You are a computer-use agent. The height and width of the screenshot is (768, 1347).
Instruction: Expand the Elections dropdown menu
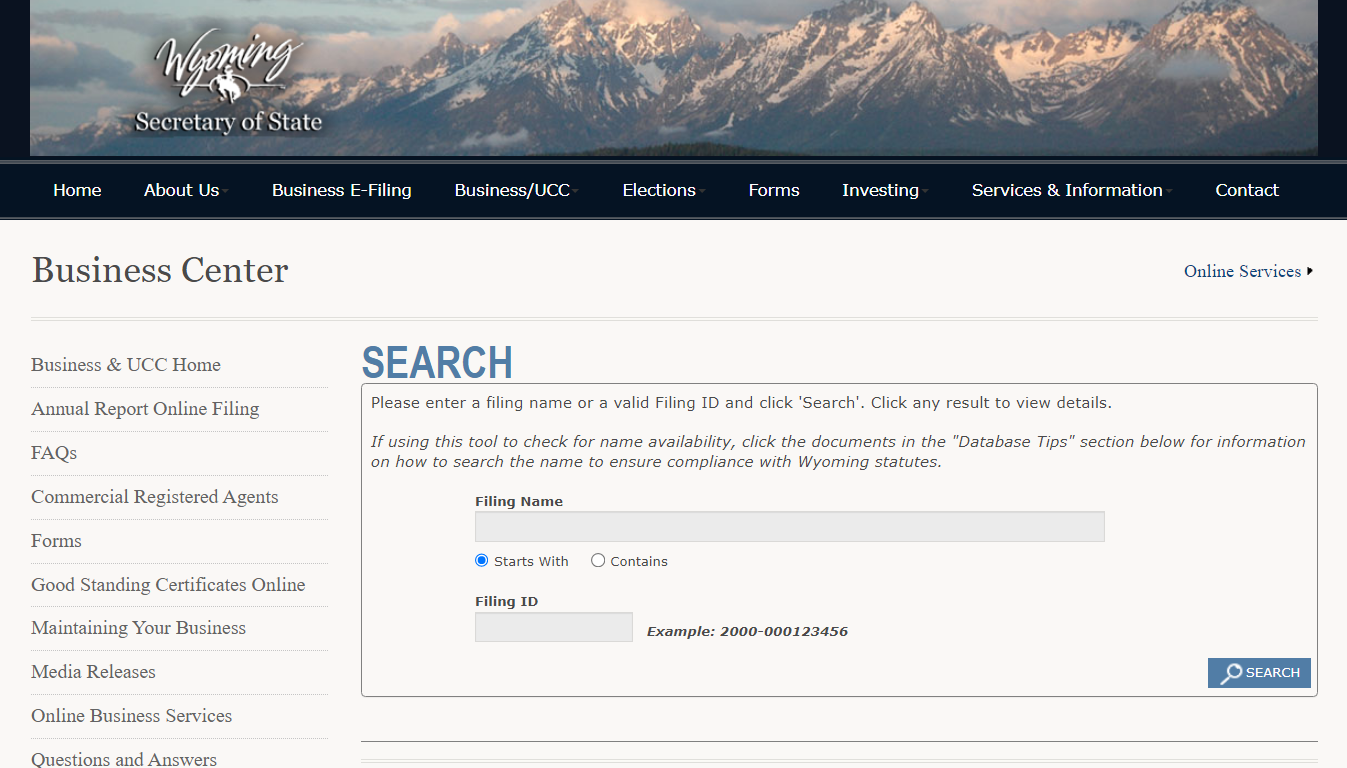click(x=663, y=190)
